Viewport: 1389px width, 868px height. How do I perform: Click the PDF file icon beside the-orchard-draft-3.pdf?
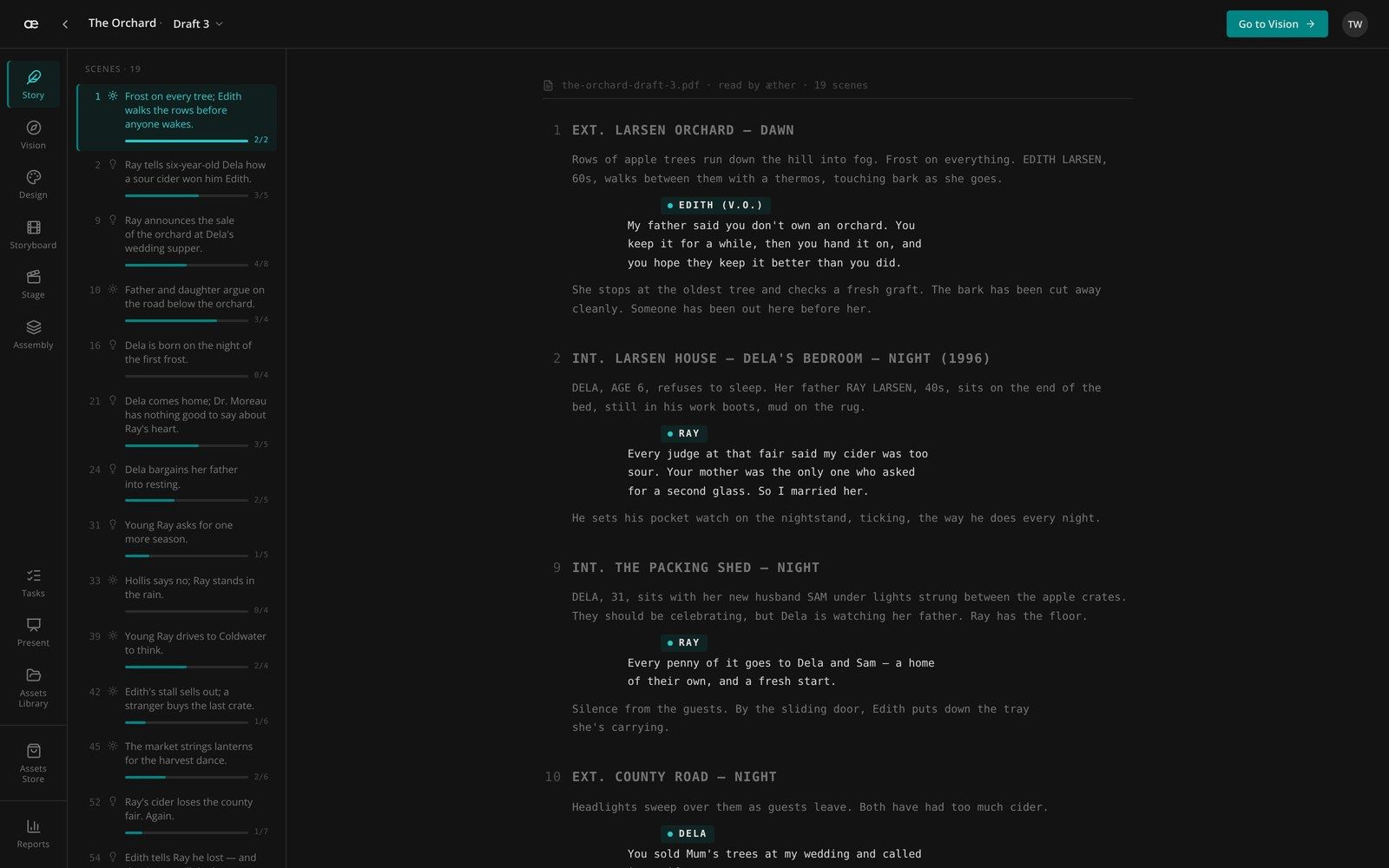548,85
